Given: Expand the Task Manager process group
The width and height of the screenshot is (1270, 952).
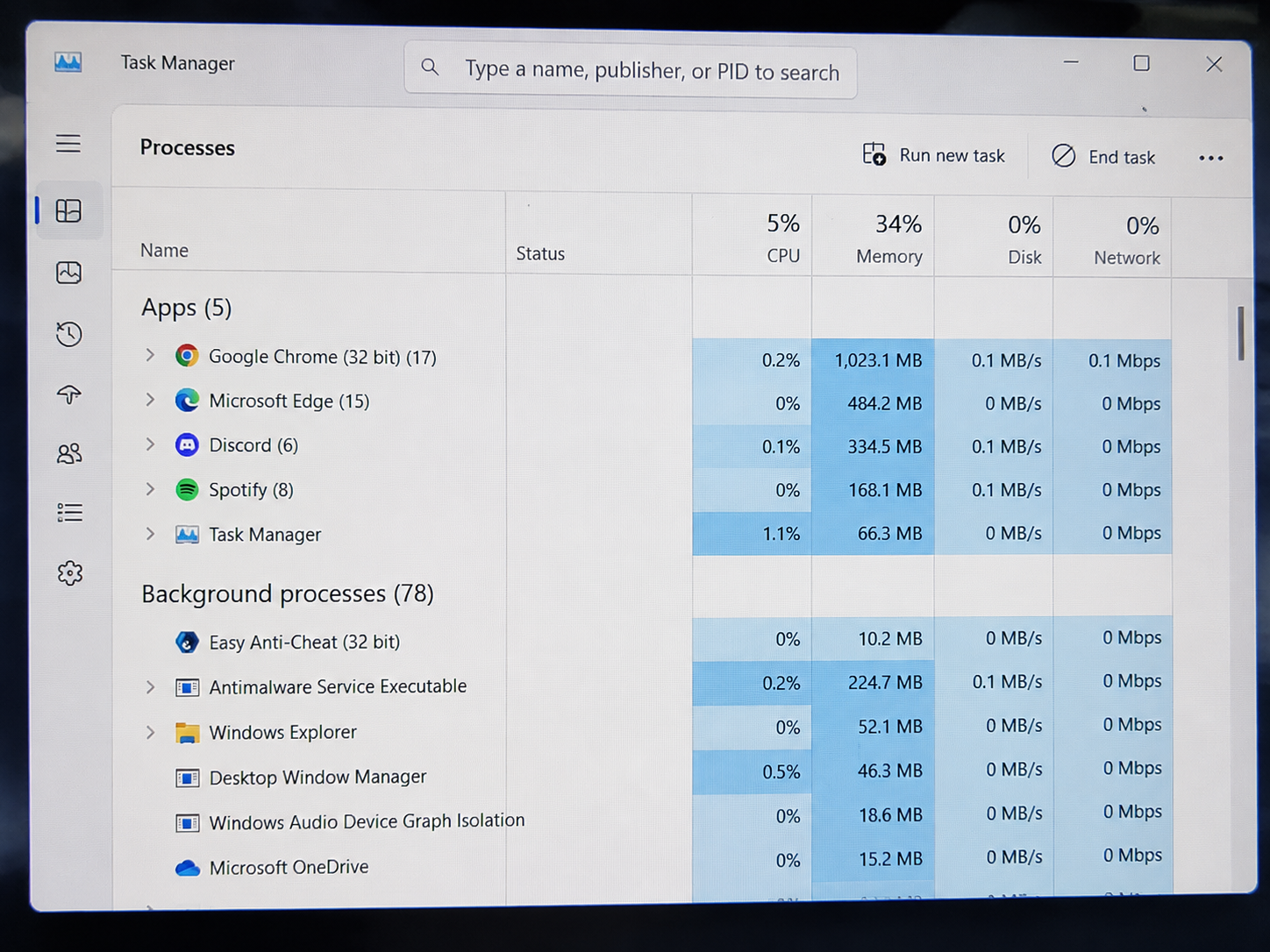Looking at the screenshot, I should tap(150, 533).
